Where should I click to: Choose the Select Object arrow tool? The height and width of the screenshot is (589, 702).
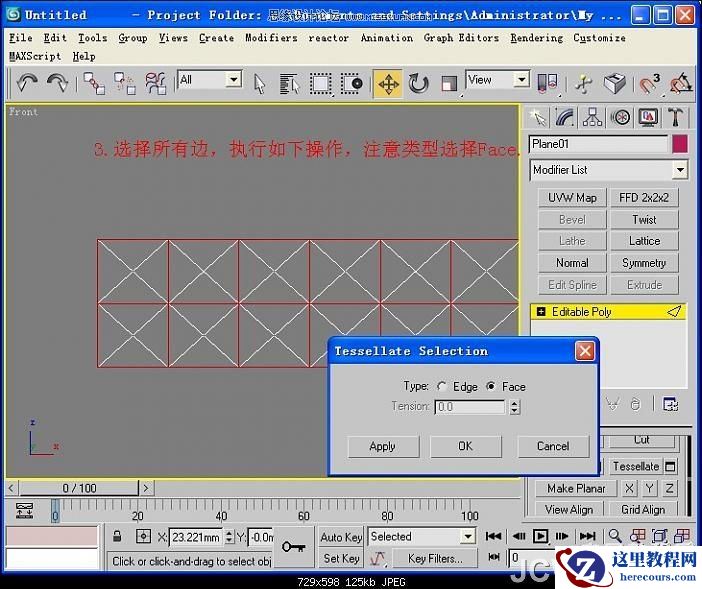(259, 84)
